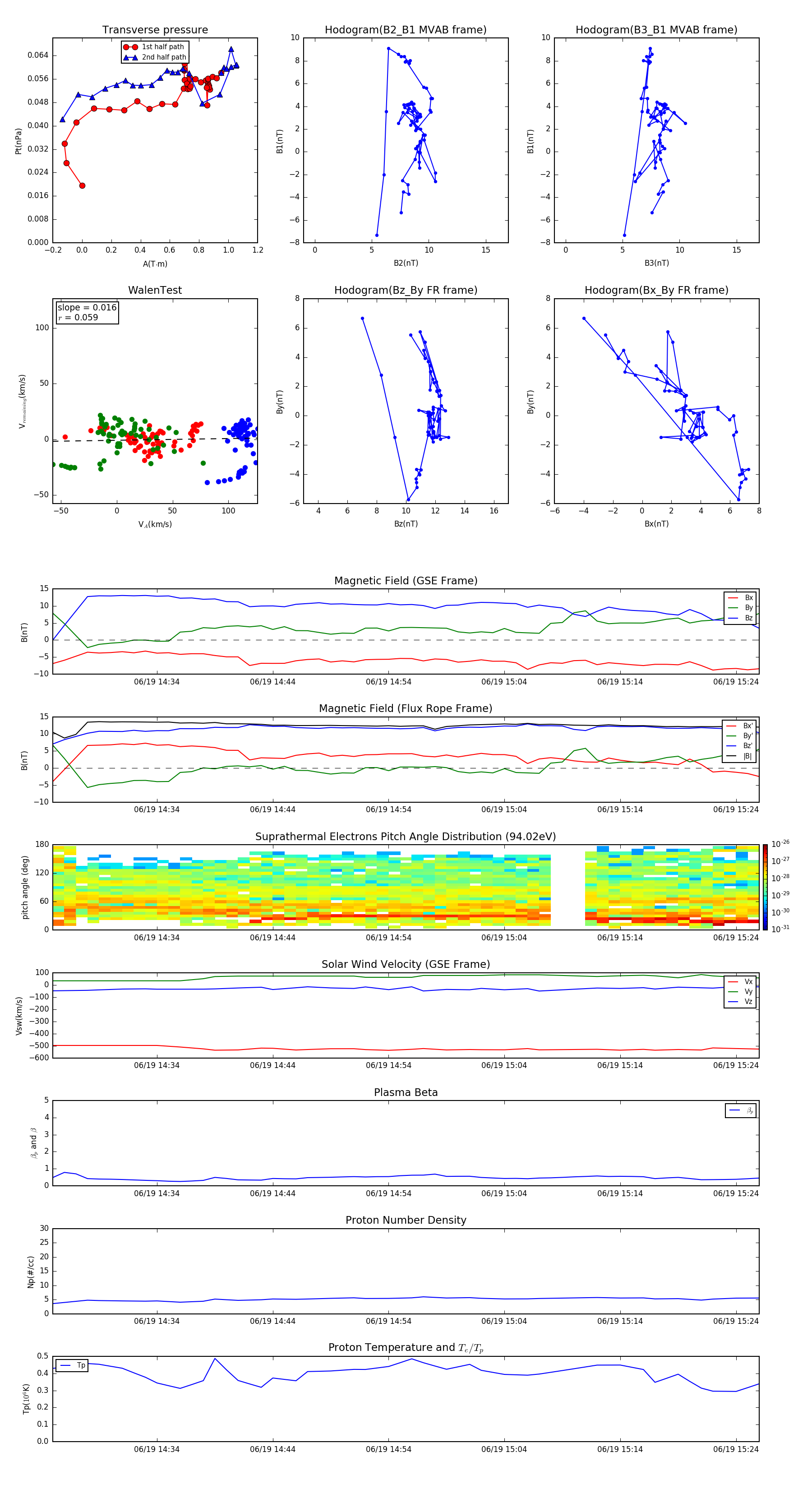The width and height of the screenshot is (812, 1489).
Task: Click the 'pitch angle (deg)' axis label
Action: point(25,887)
